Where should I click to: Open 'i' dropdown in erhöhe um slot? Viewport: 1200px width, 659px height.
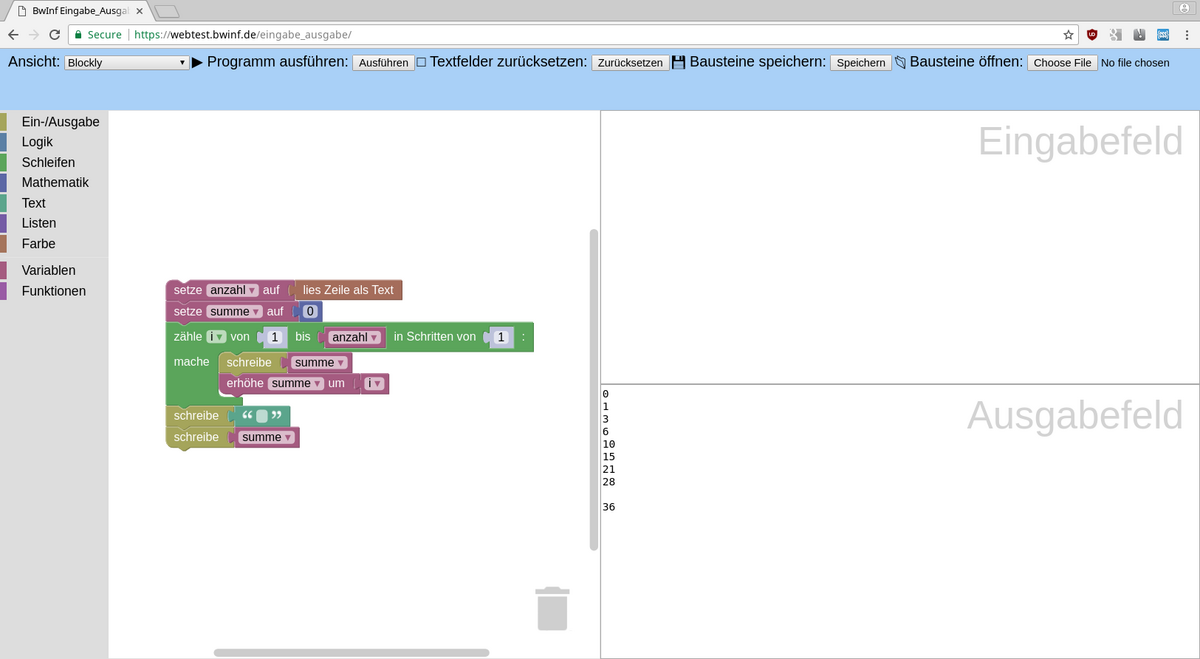point(374,383)
